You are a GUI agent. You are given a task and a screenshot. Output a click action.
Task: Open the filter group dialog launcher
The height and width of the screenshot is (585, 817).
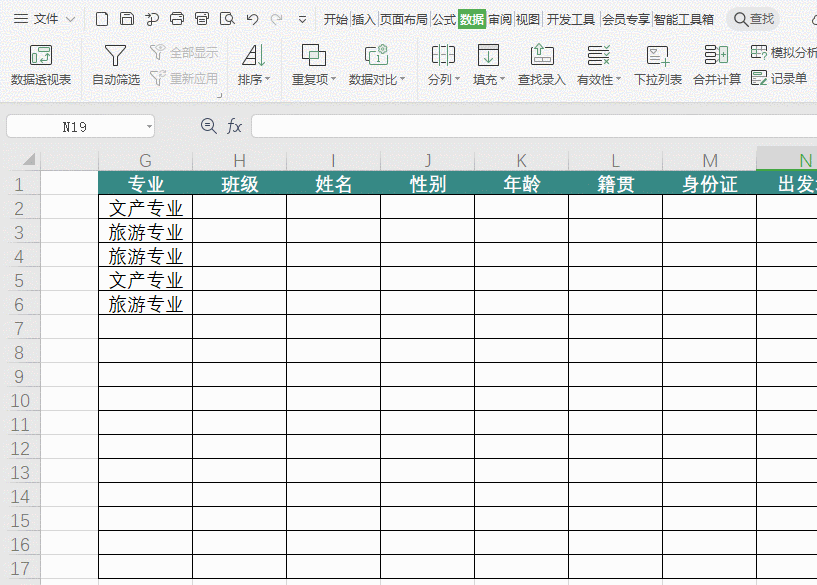click(219, 95)
